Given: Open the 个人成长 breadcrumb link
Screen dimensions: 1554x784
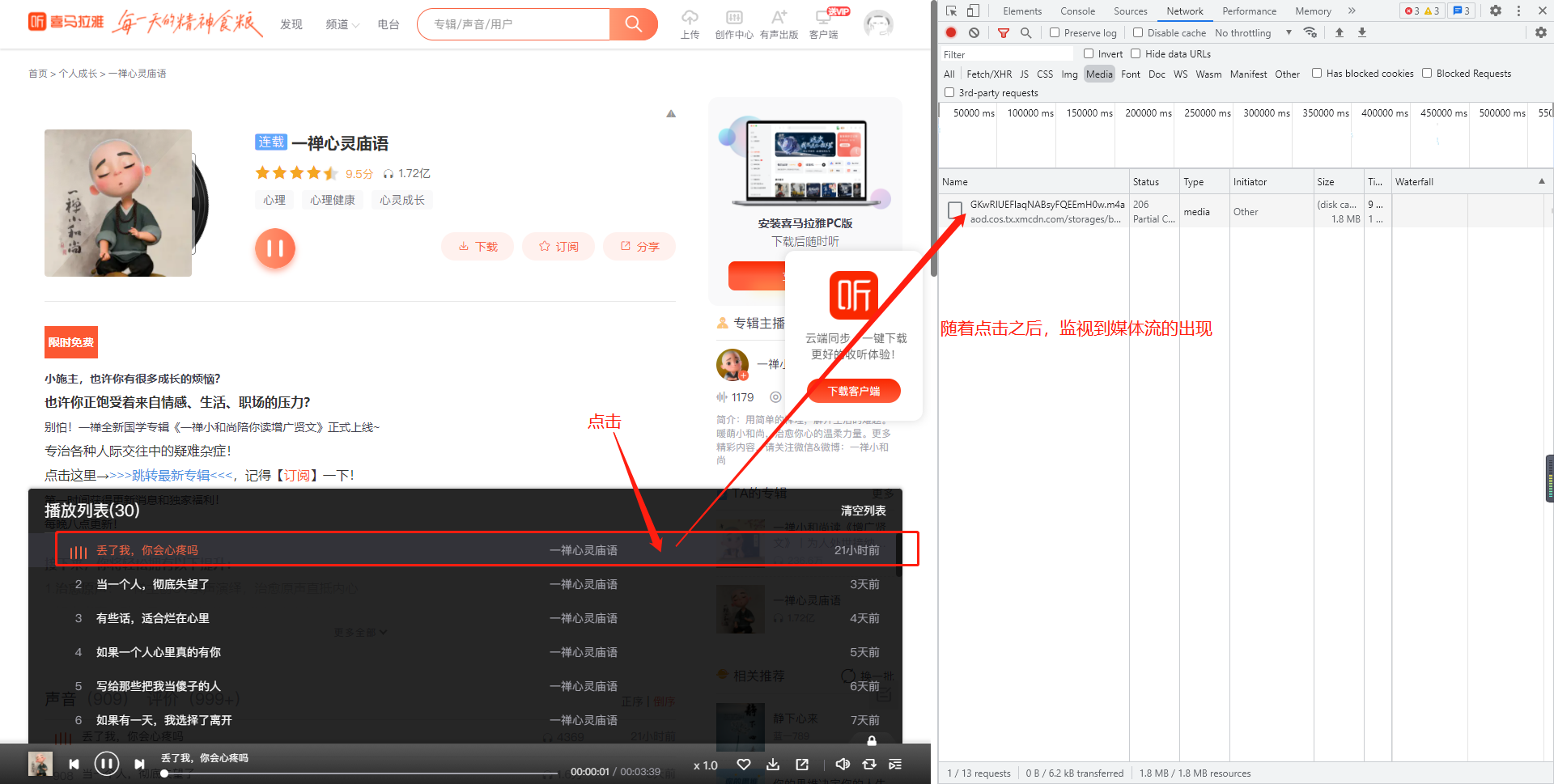Looking at the screenshot, I should [78, 74].
